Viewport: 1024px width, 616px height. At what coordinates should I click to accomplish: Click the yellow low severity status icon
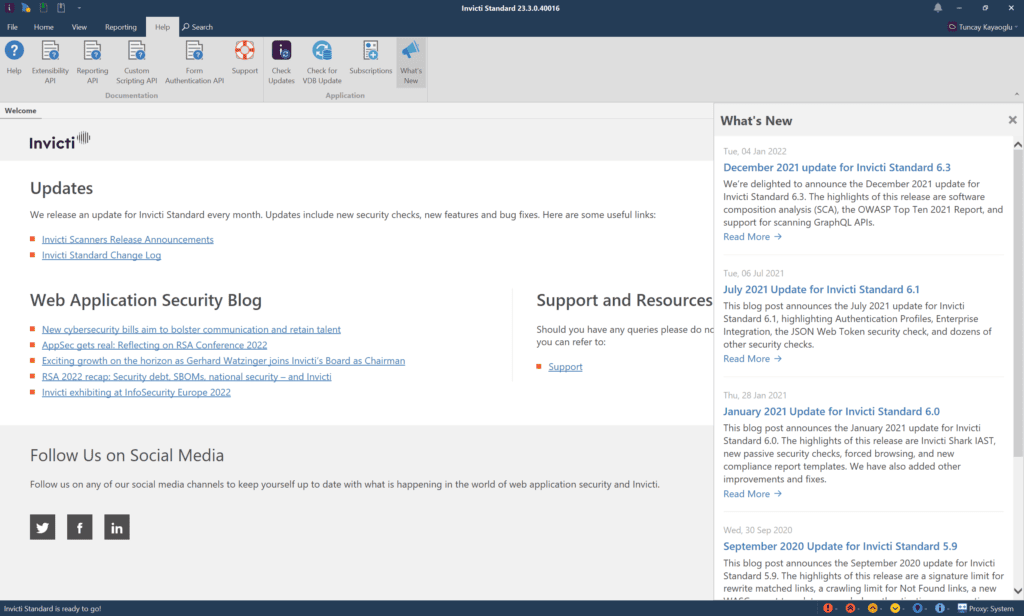click(x=895, y=608)
